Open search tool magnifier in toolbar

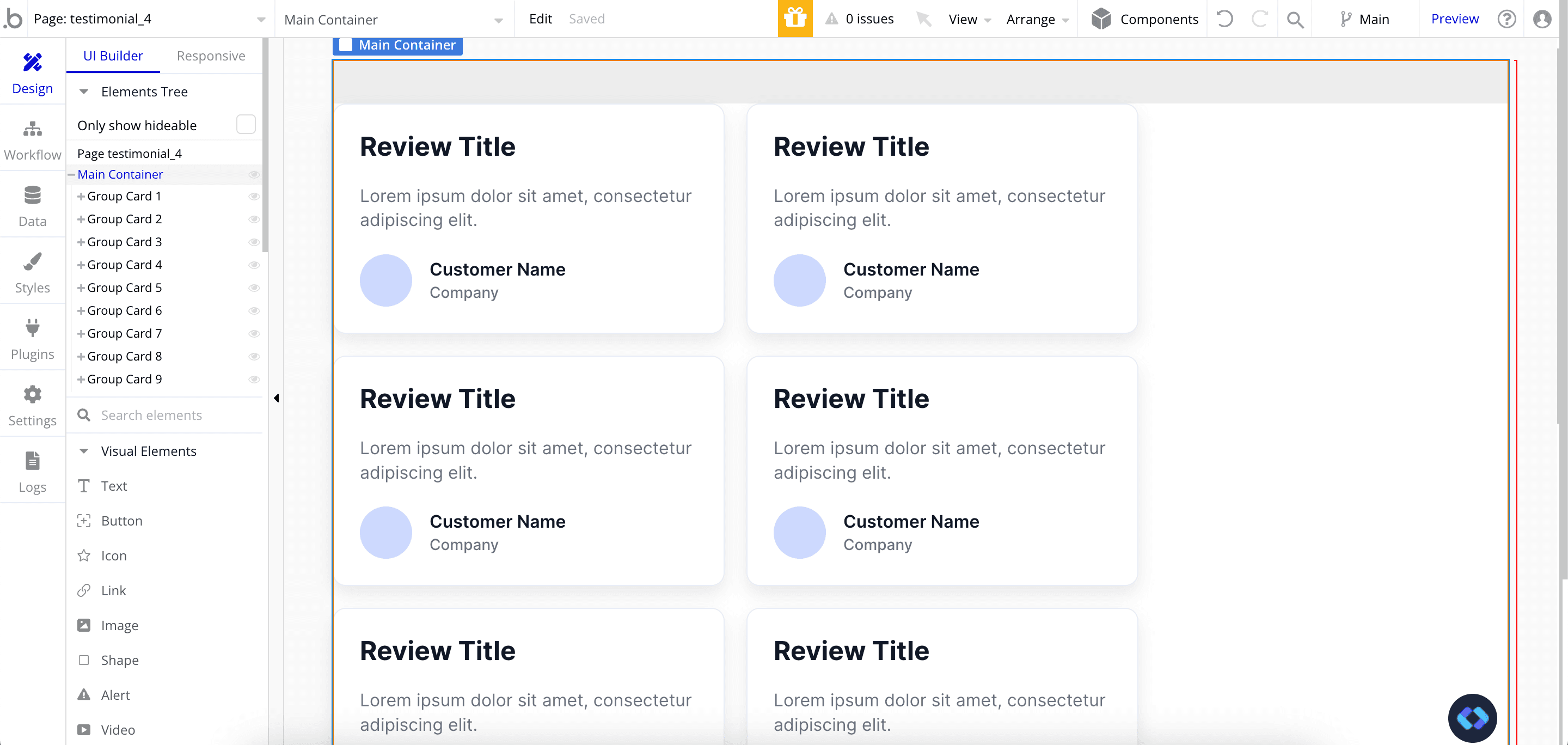point(1295,20)
